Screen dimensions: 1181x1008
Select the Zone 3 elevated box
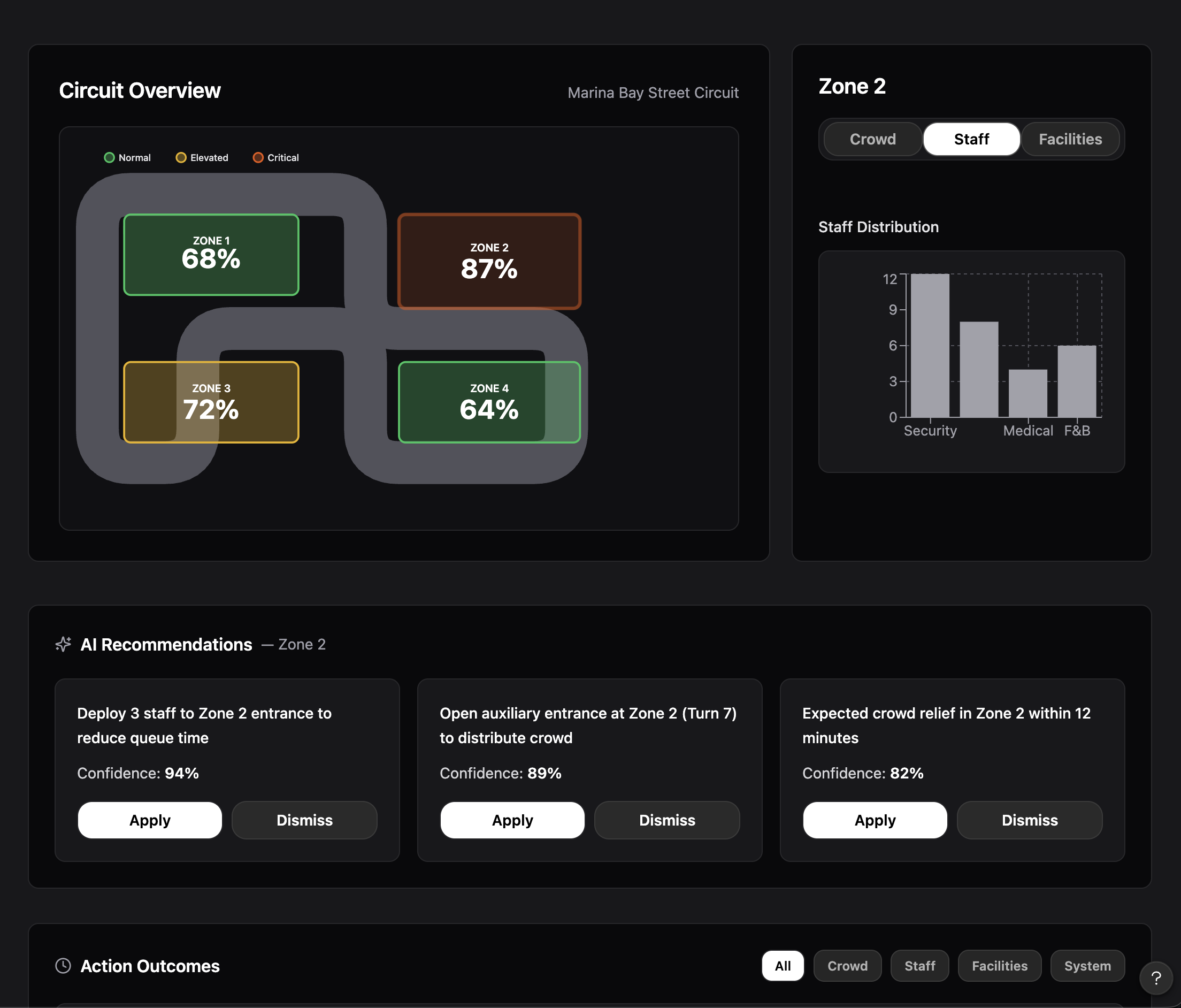211,402
